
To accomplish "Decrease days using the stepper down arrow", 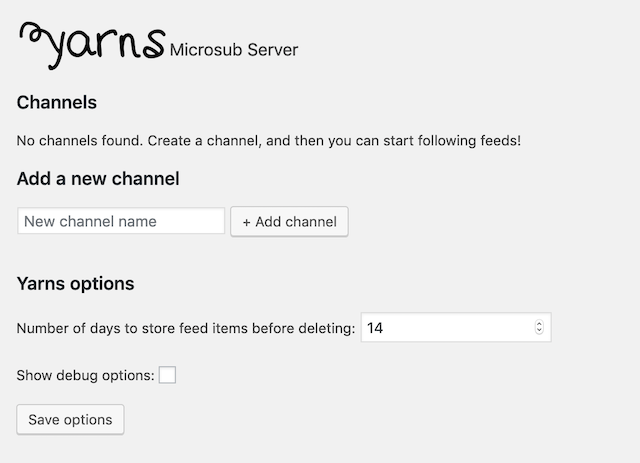I will [x=539, y=330].
